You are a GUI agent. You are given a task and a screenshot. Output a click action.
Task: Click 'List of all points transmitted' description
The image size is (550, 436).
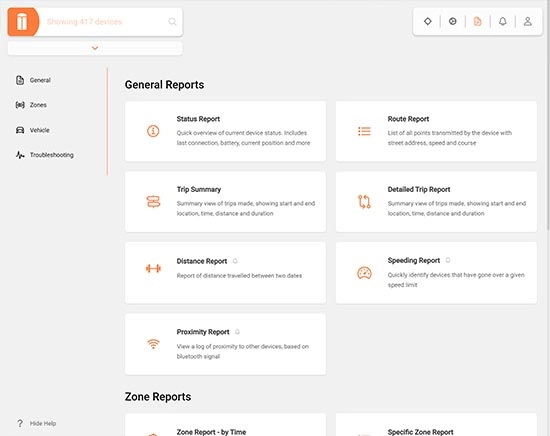click(450, 138)
